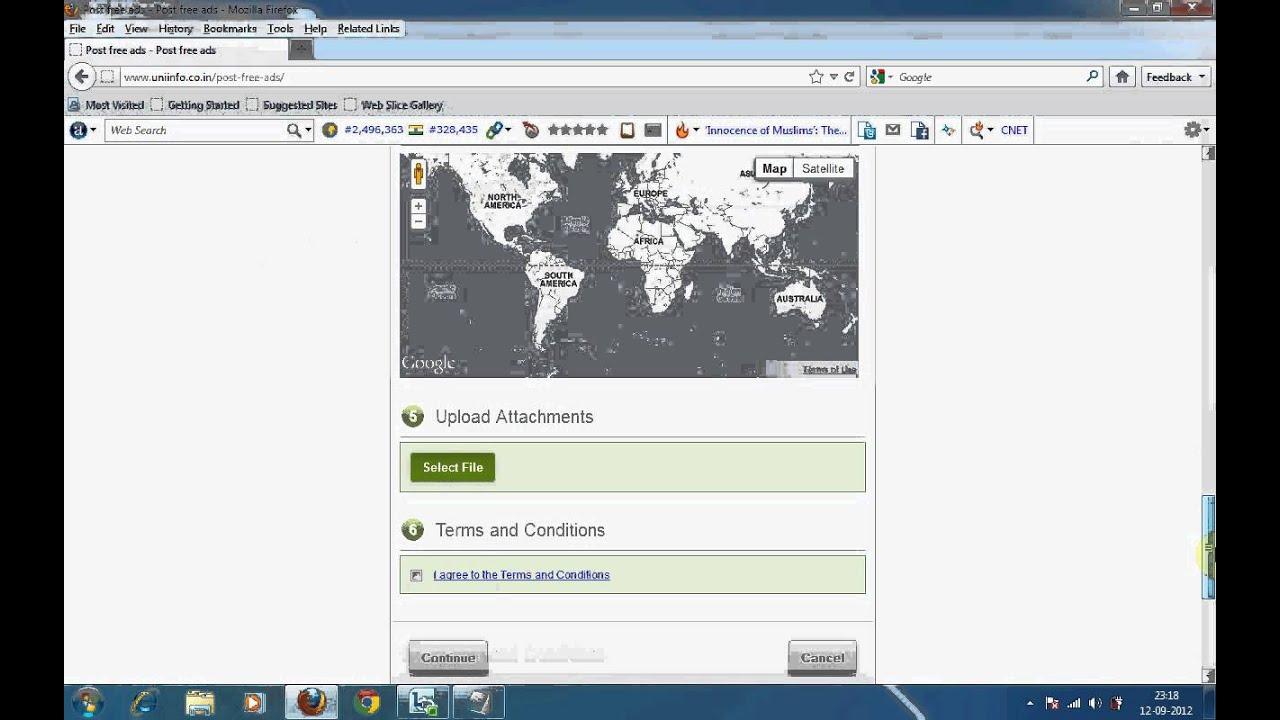Click the Select File button
The image size is (1280, 720).
[452, 467]
